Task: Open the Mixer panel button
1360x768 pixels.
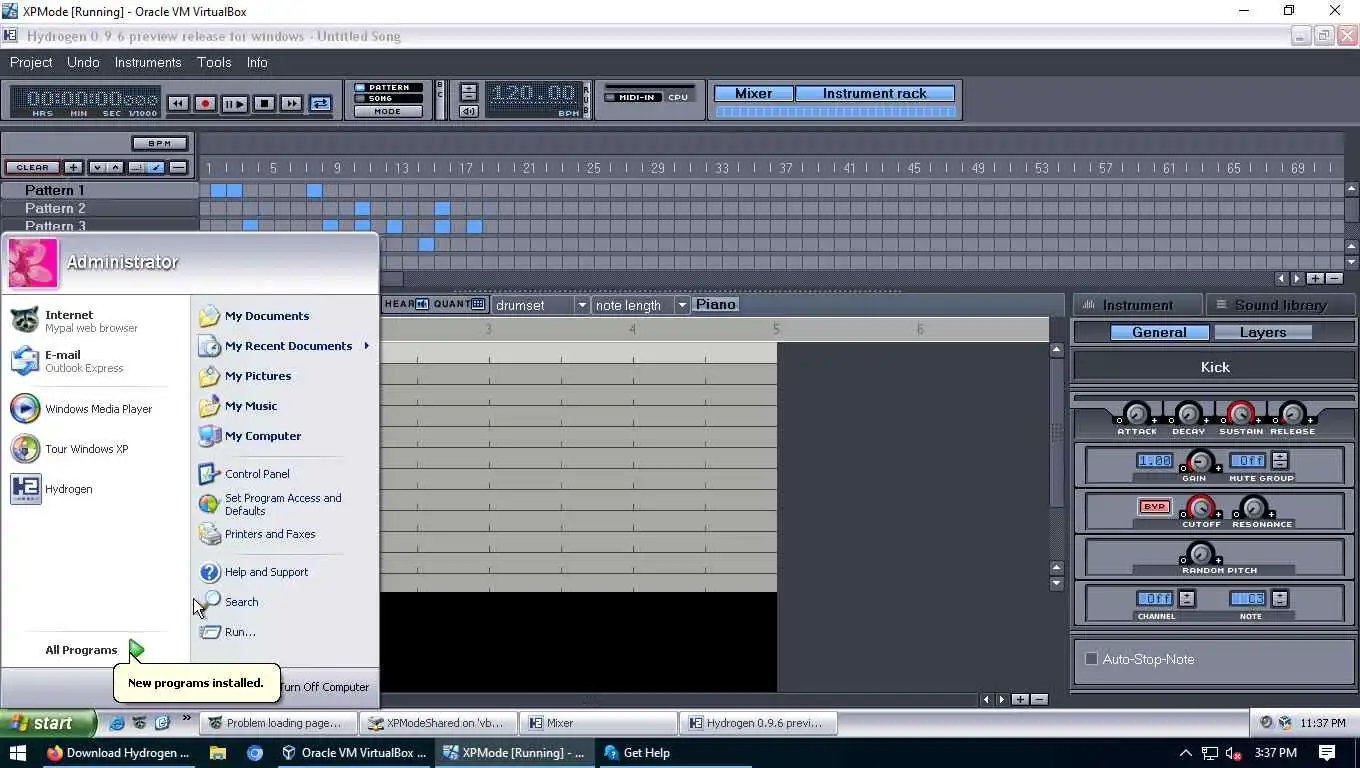Action: 753,93
